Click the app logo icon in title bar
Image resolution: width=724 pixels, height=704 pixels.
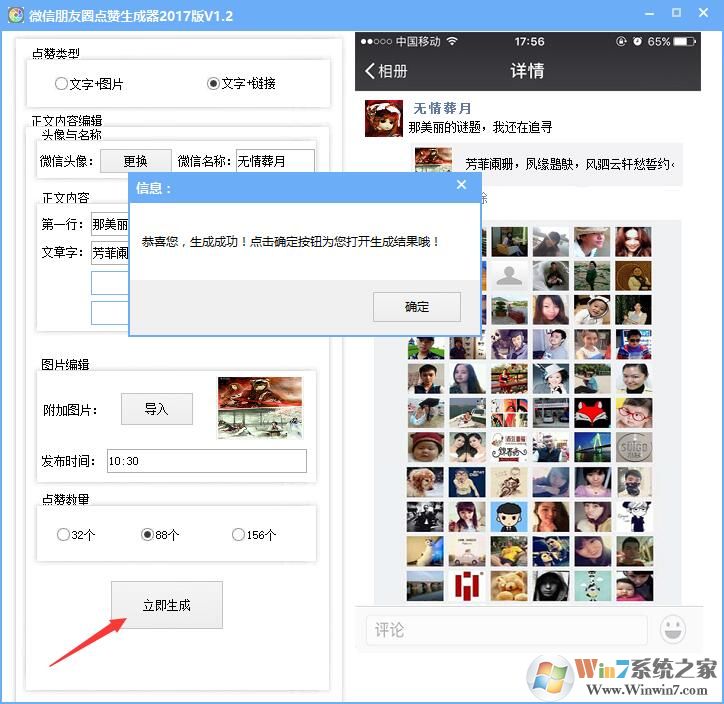coord(15,16)
